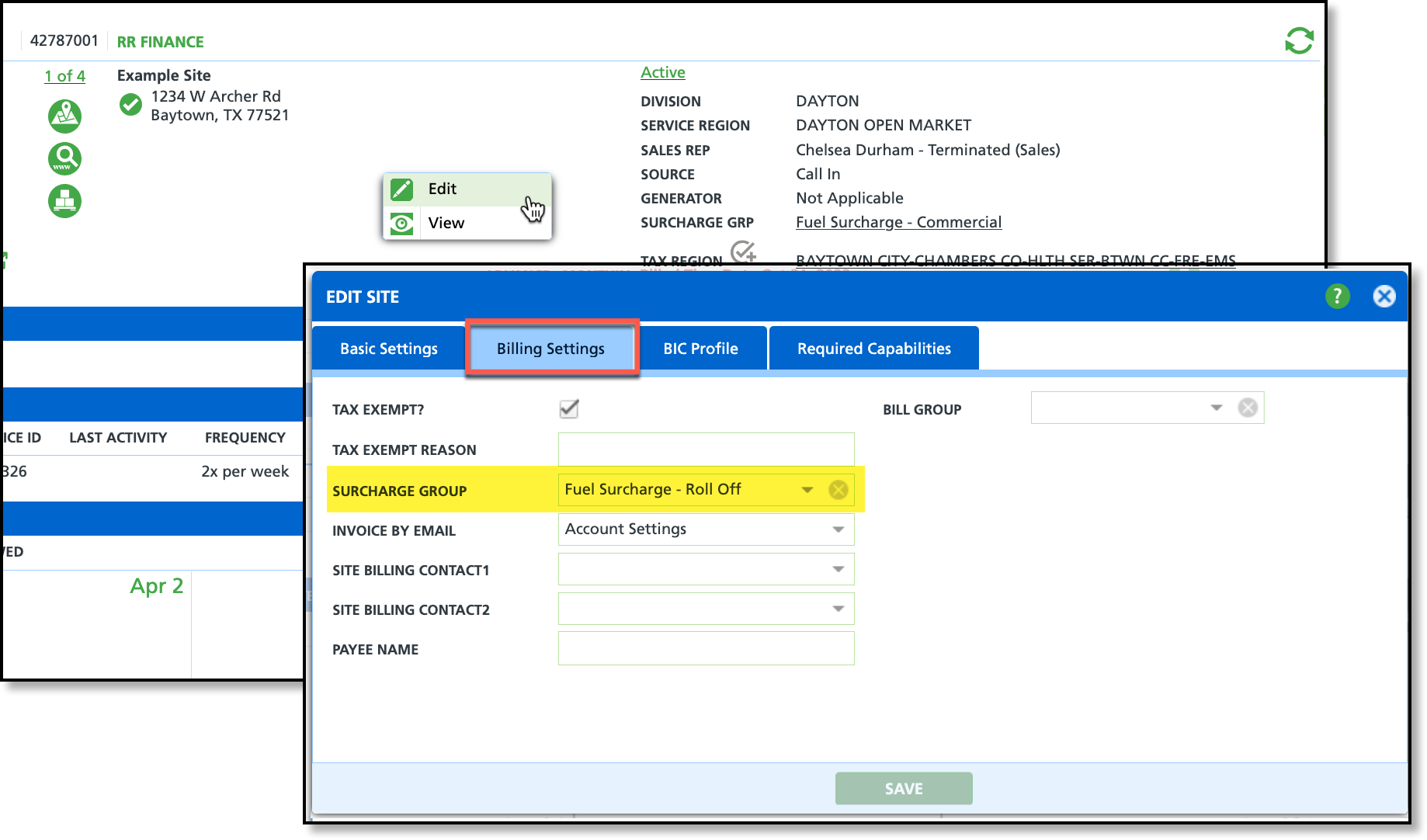Open the Invoice By Email dropdown
The image size is (1427, 840).
(x=838, y=529)
